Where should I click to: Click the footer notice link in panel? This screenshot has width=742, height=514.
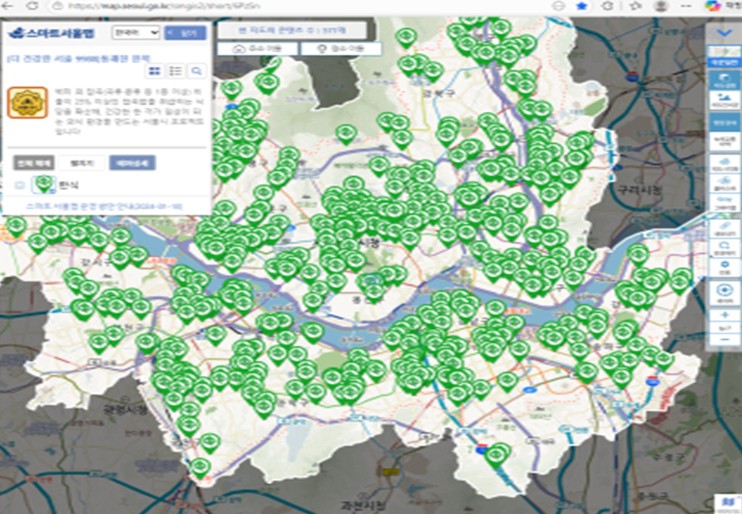(x=105, y=205)
